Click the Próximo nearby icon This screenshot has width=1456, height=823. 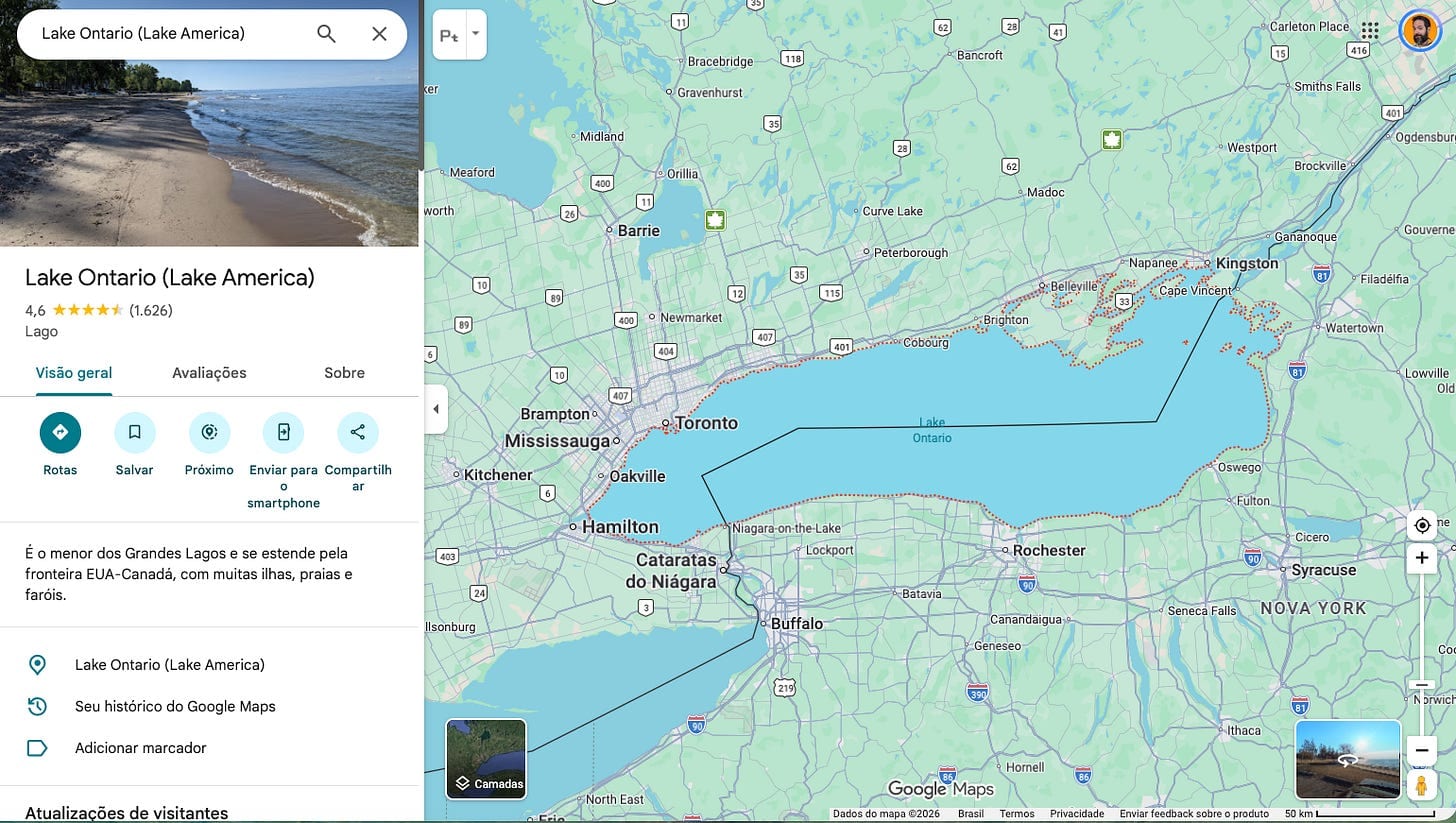(x=209, y=432)
